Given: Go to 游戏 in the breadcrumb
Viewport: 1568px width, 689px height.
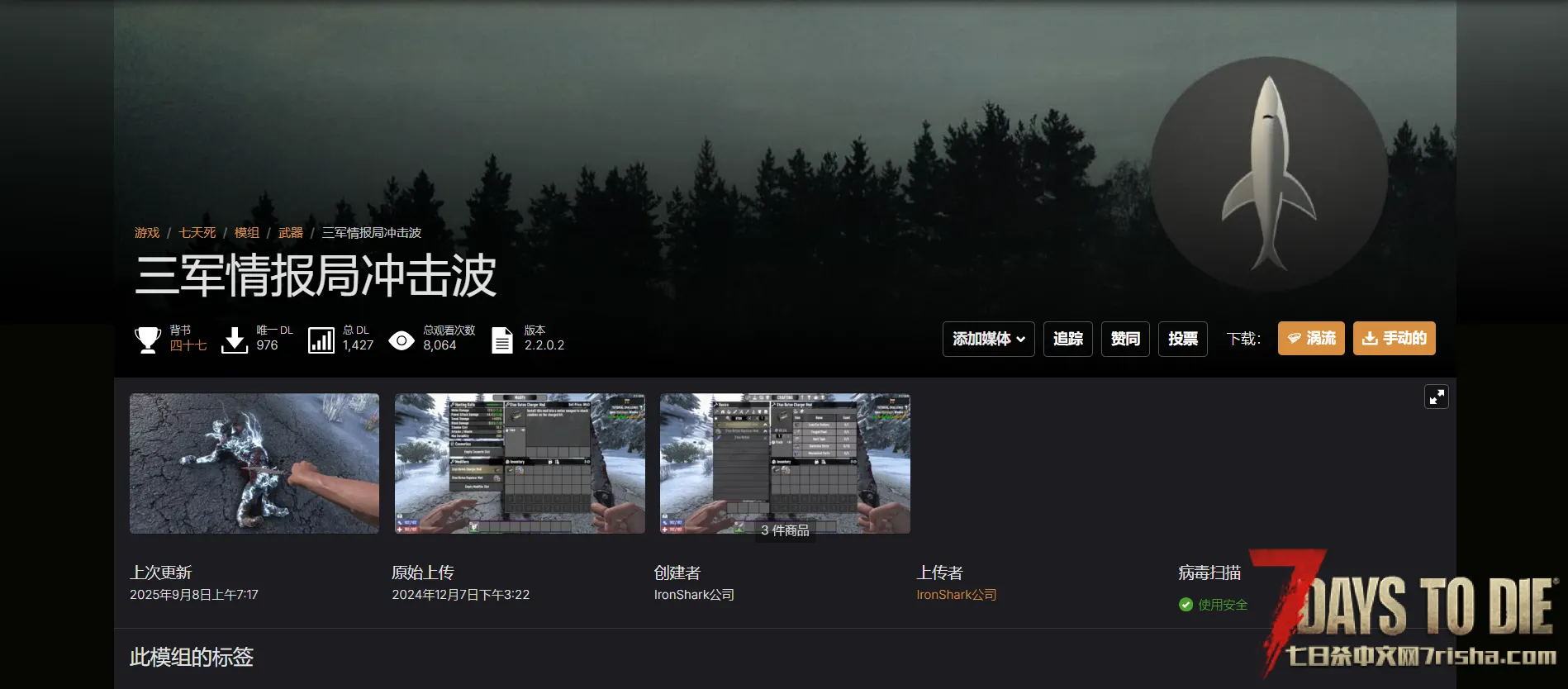Looking at the screenshot, I should point(147,233).
